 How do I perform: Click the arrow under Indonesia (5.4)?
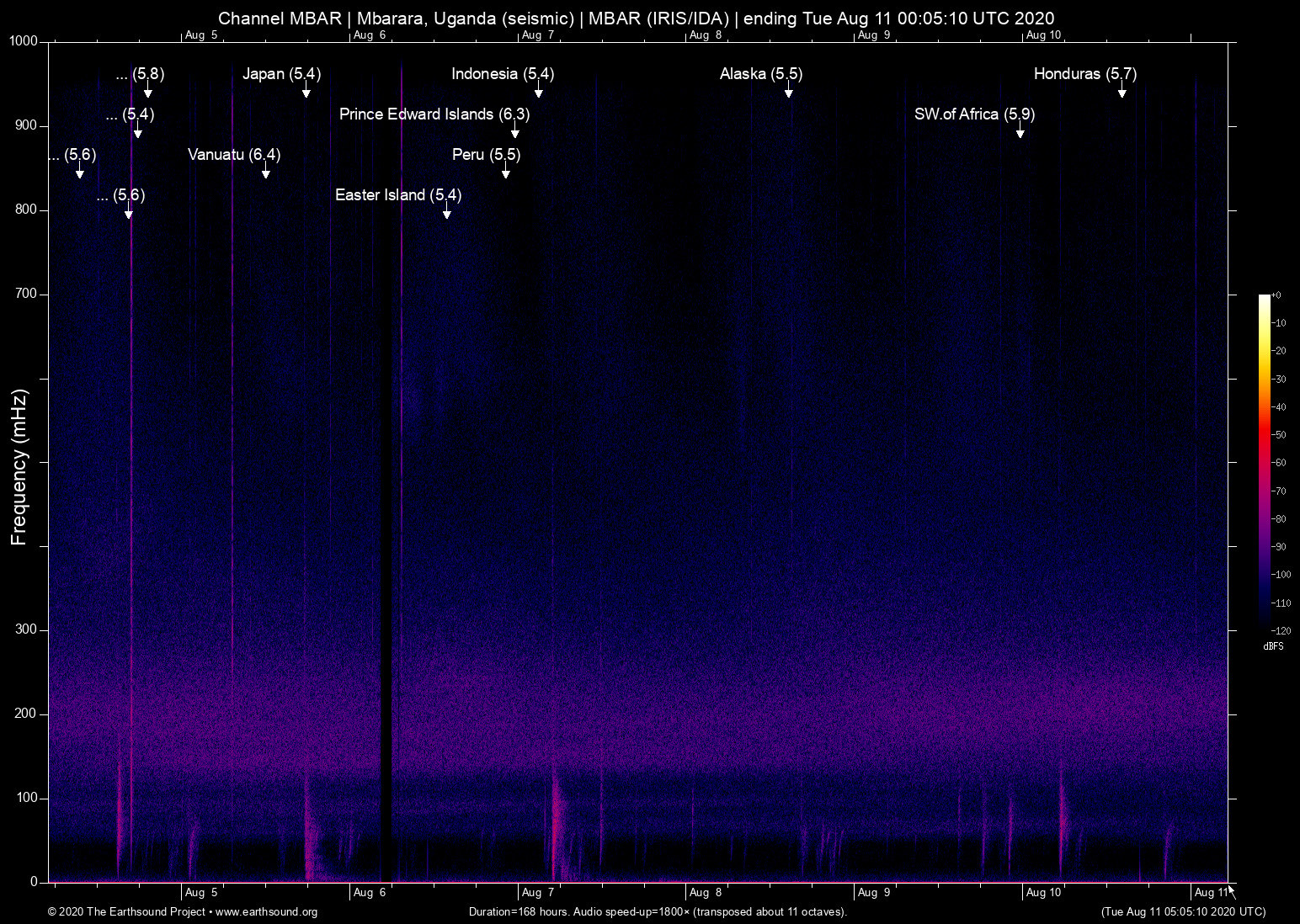tap(539, 92)
